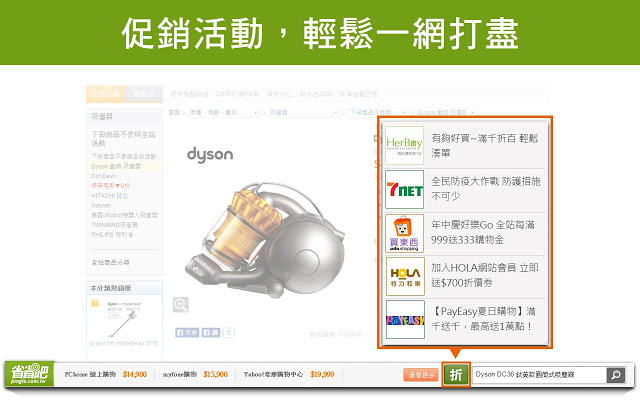Click 全站商品分類 in sidebar
640x400 pixels.
pyautogui.click(x=110, y=262)
